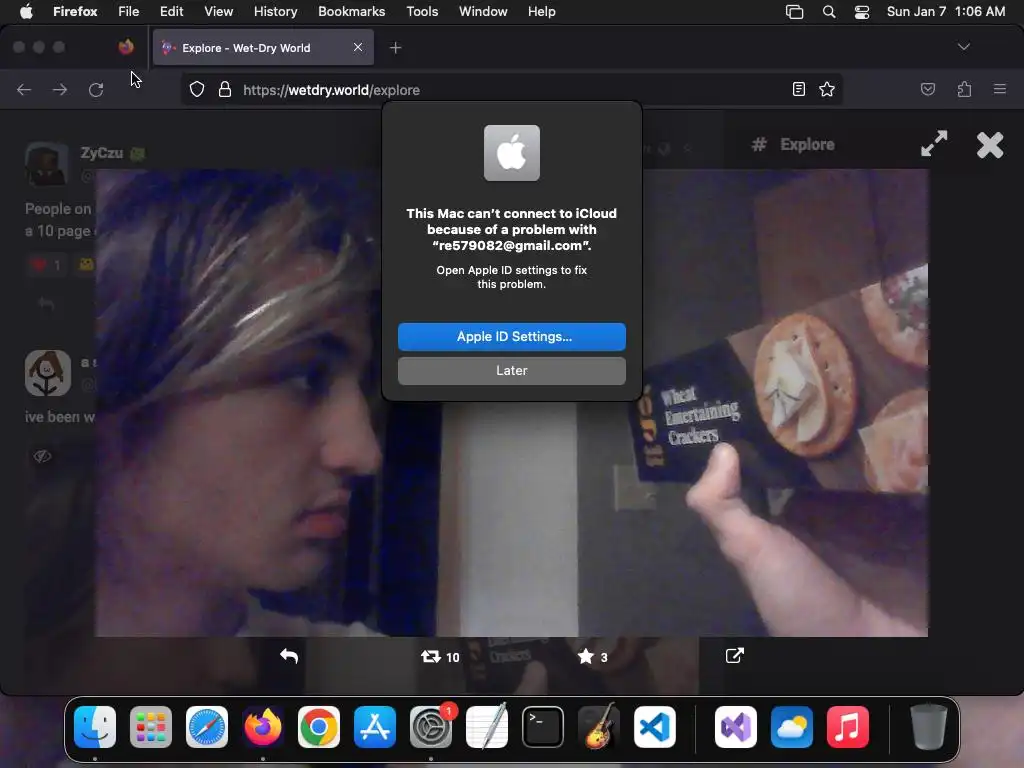The height and width of the screenshot is (768, 1024).
Task: Open Control Center
Action: tap(861, 12)
